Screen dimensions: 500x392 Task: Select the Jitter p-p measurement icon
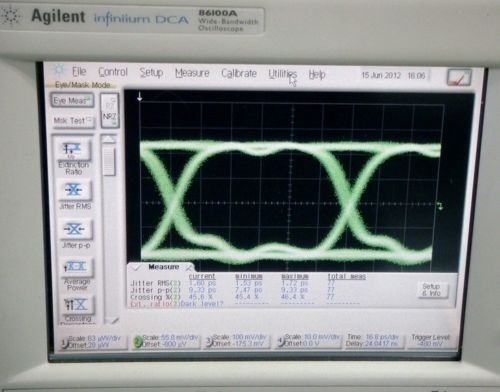click(x=75, y=229)
